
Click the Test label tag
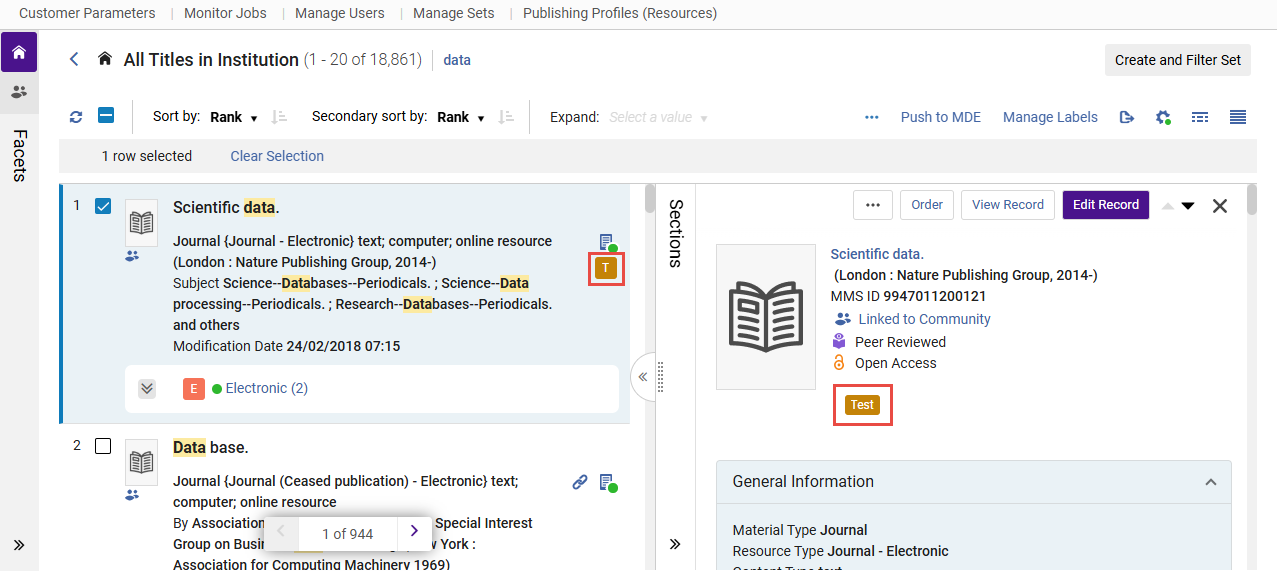(x=862, y=405)
